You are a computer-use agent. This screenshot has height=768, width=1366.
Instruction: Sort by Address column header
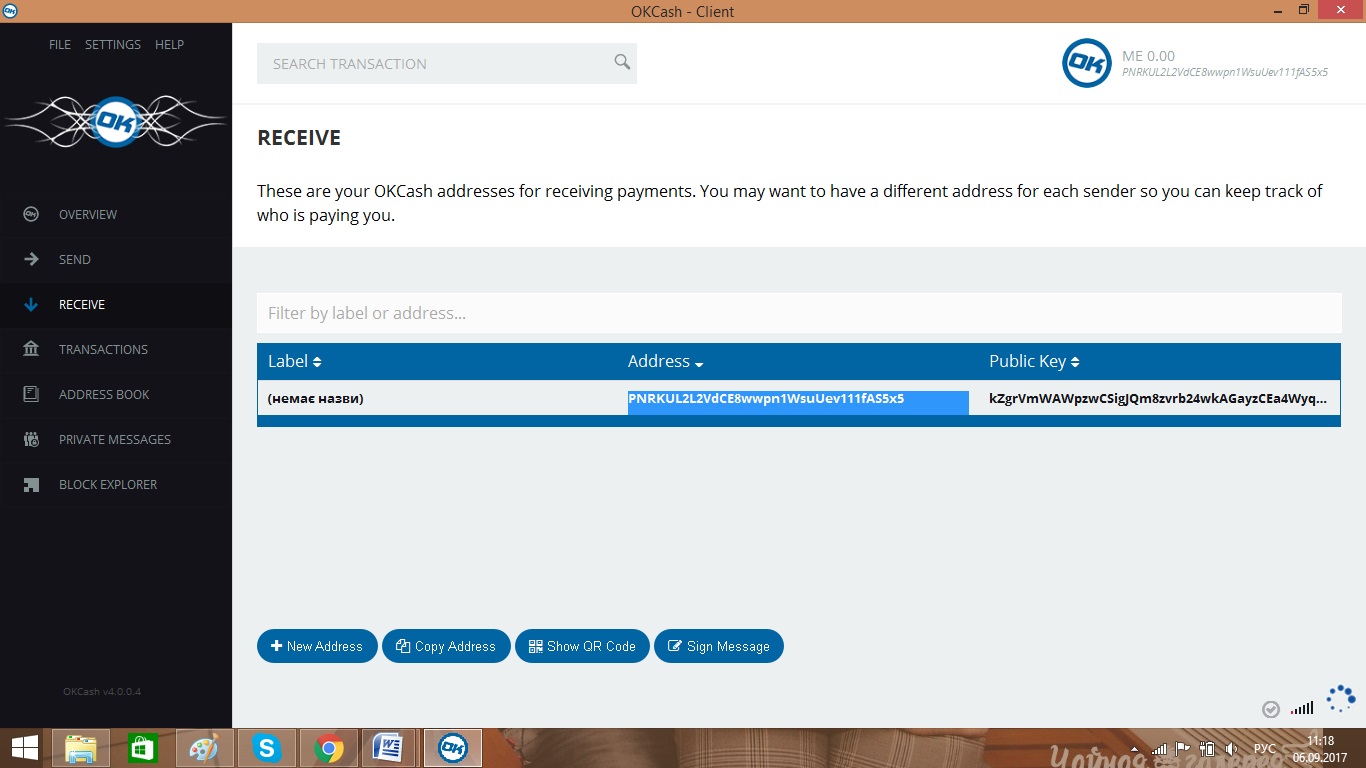[x=666, y=361]
